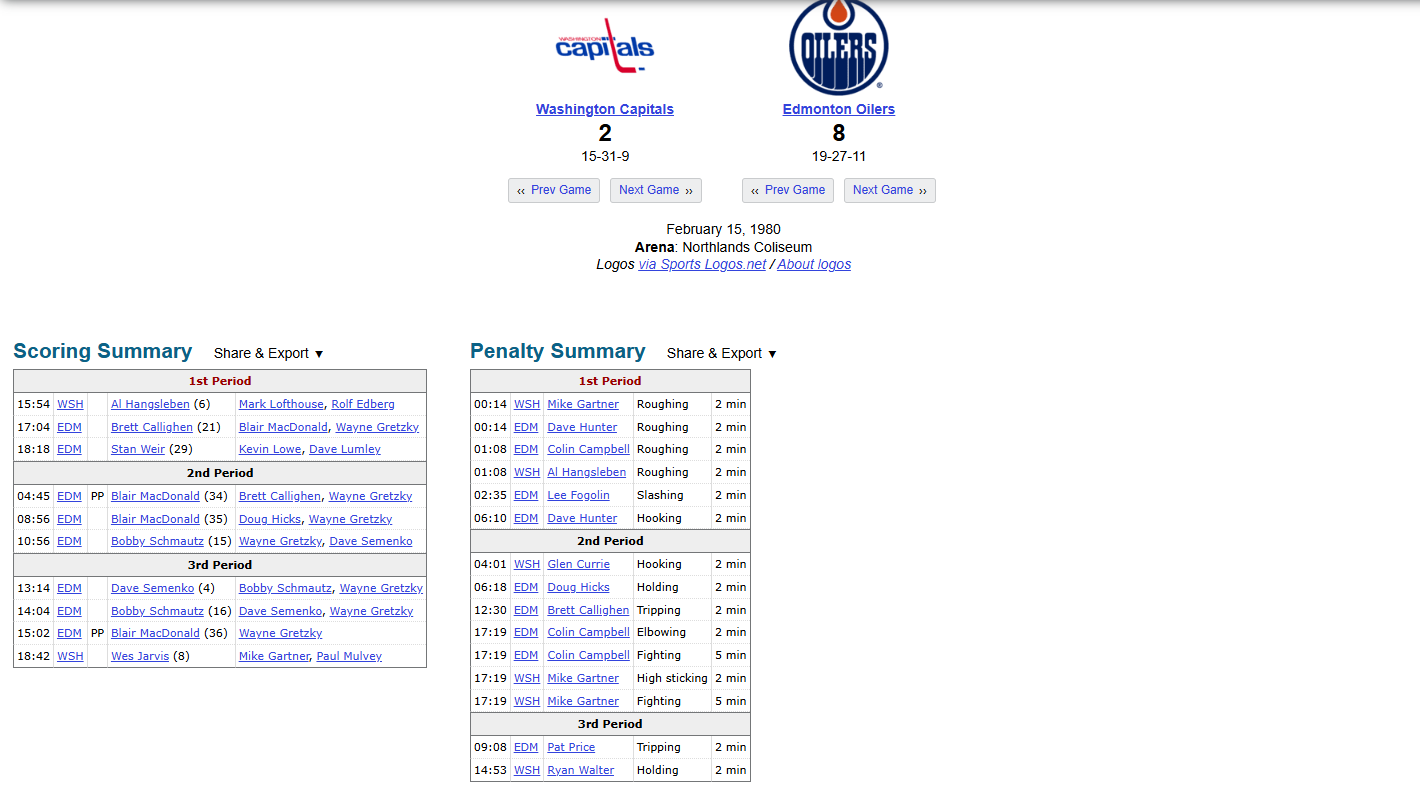Go to Prev Game under Washington Capitals

tap(554, 190)
